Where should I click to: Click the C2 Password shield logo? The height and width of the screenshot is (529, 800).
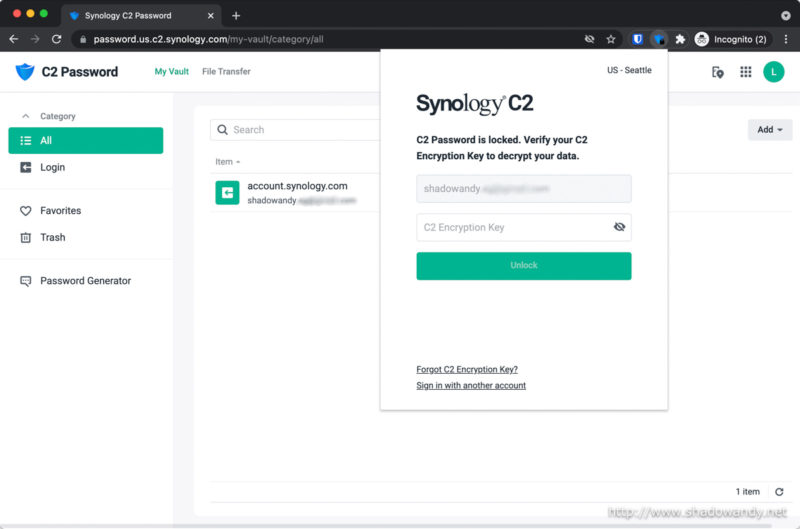point(24,72)
